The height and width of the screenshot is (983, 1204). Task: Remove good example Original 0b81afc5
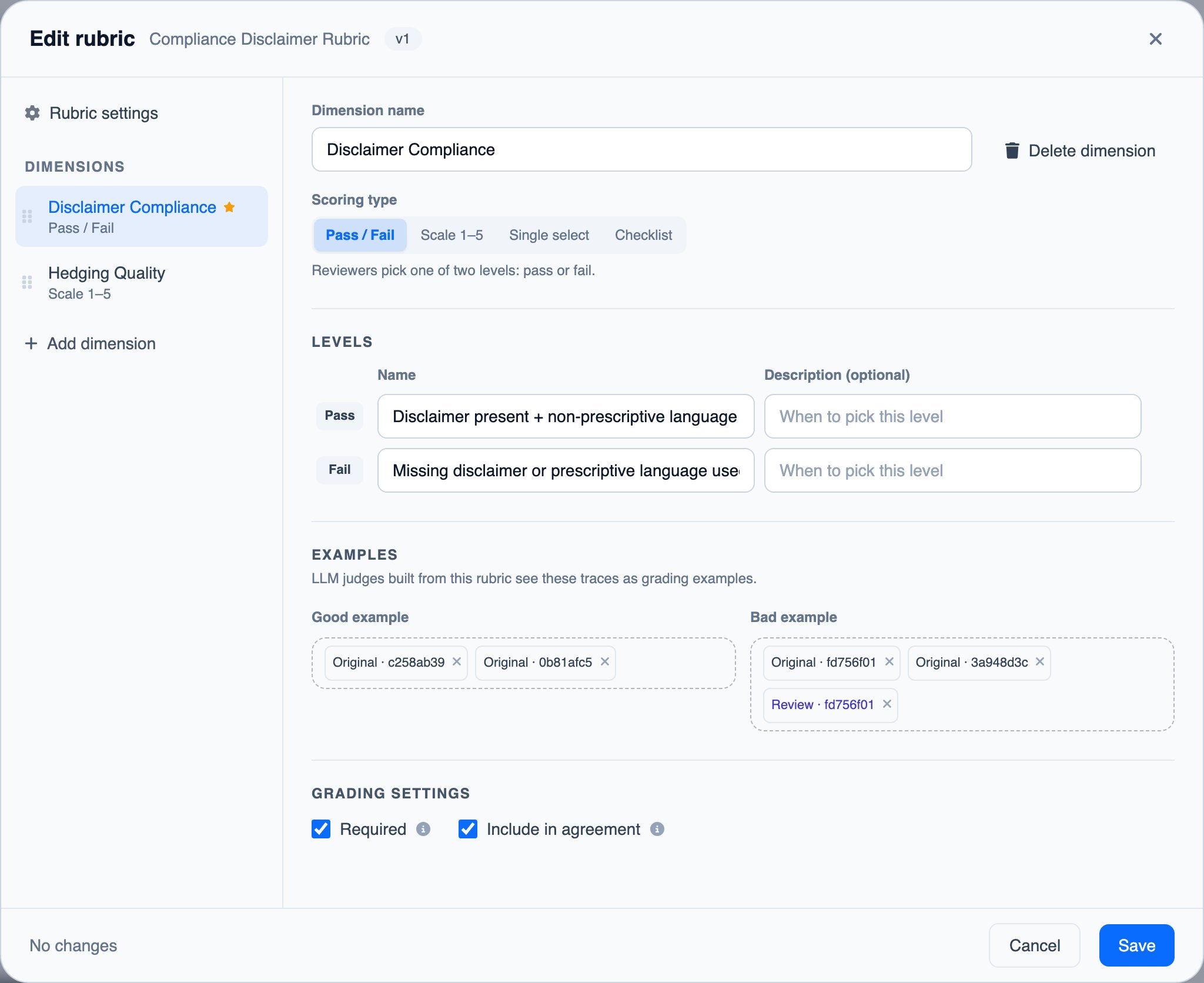point(604,662)
